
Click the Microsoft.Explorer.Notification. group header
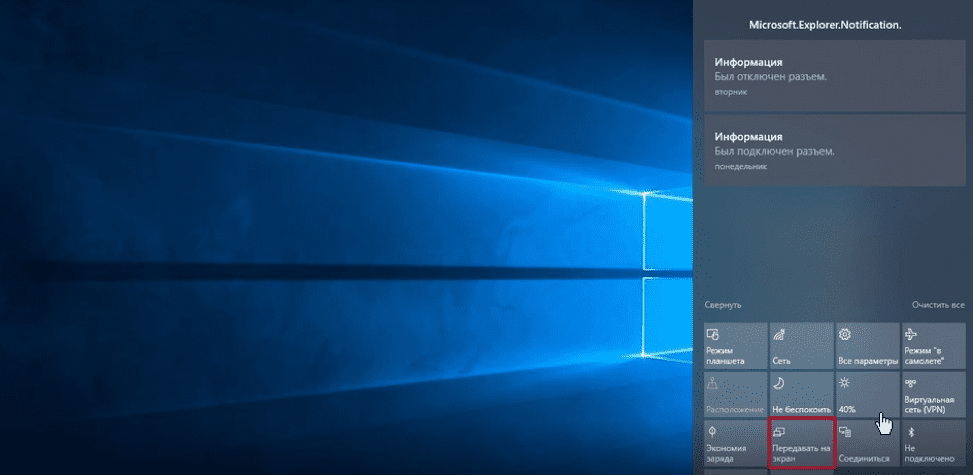click(832, 24)
